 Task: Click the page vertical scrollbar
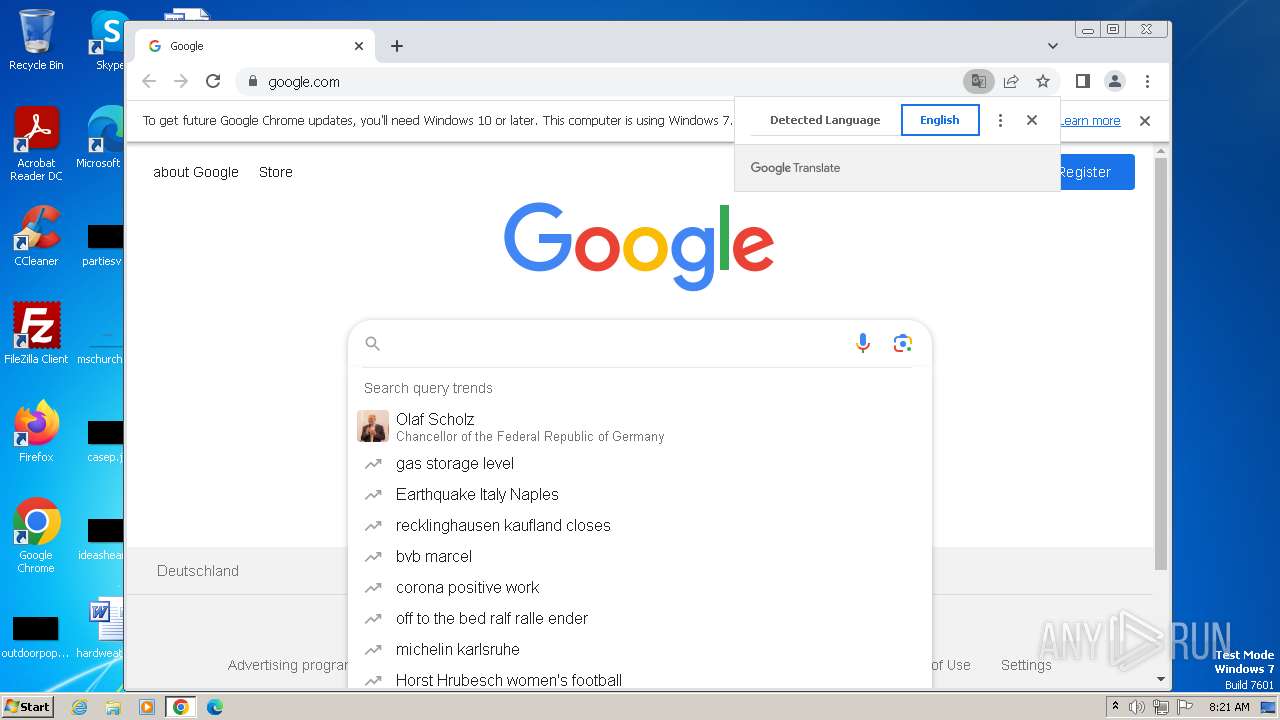1160,364
